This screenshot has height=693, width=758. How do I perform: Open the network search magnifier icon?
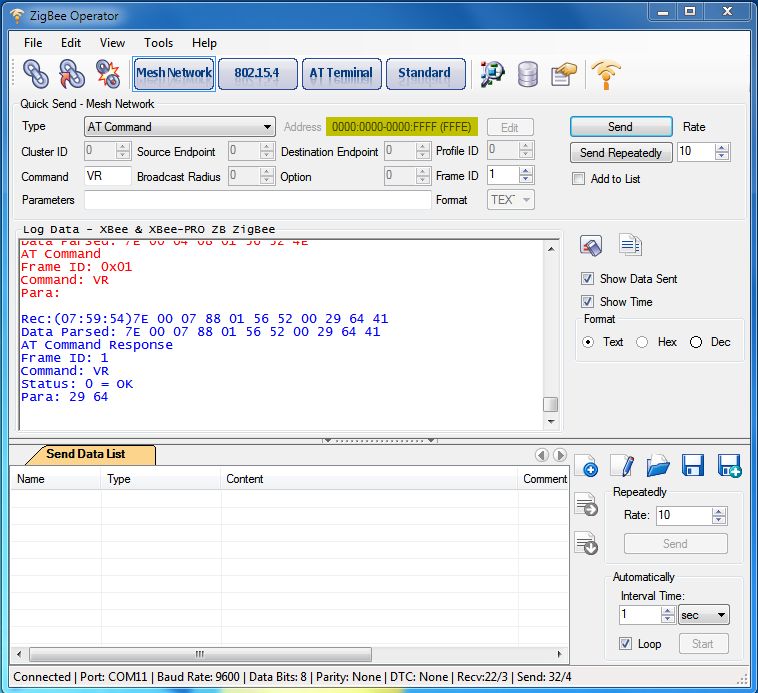click(492, 74)
